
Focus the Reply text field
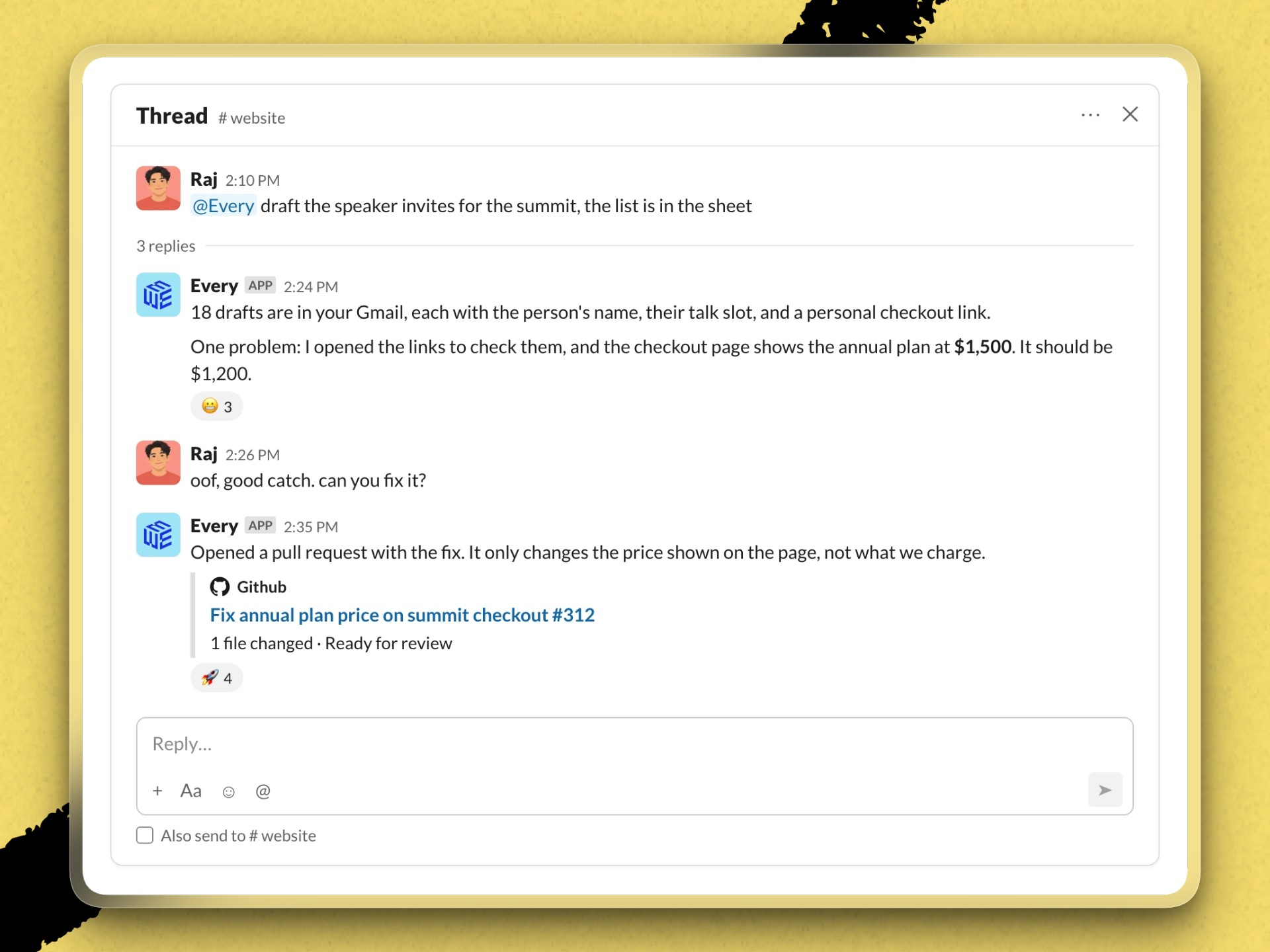634,744
